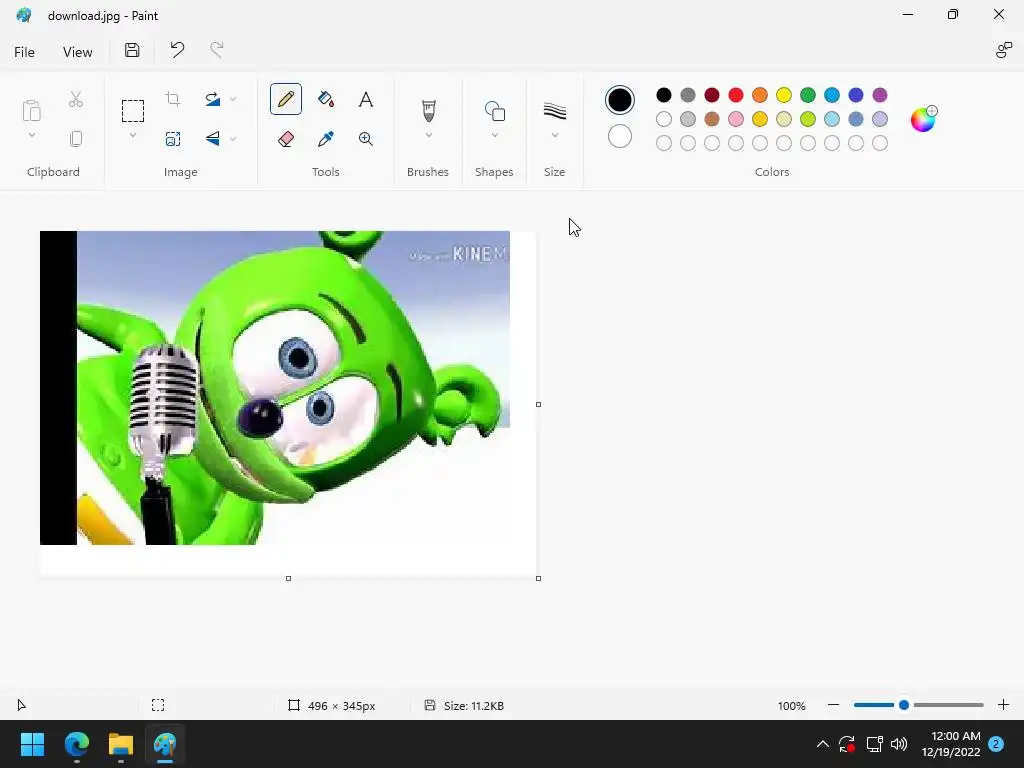1024x768 pixels.
Task: Click the rectangular Select tool
Action: click(133, 111)
